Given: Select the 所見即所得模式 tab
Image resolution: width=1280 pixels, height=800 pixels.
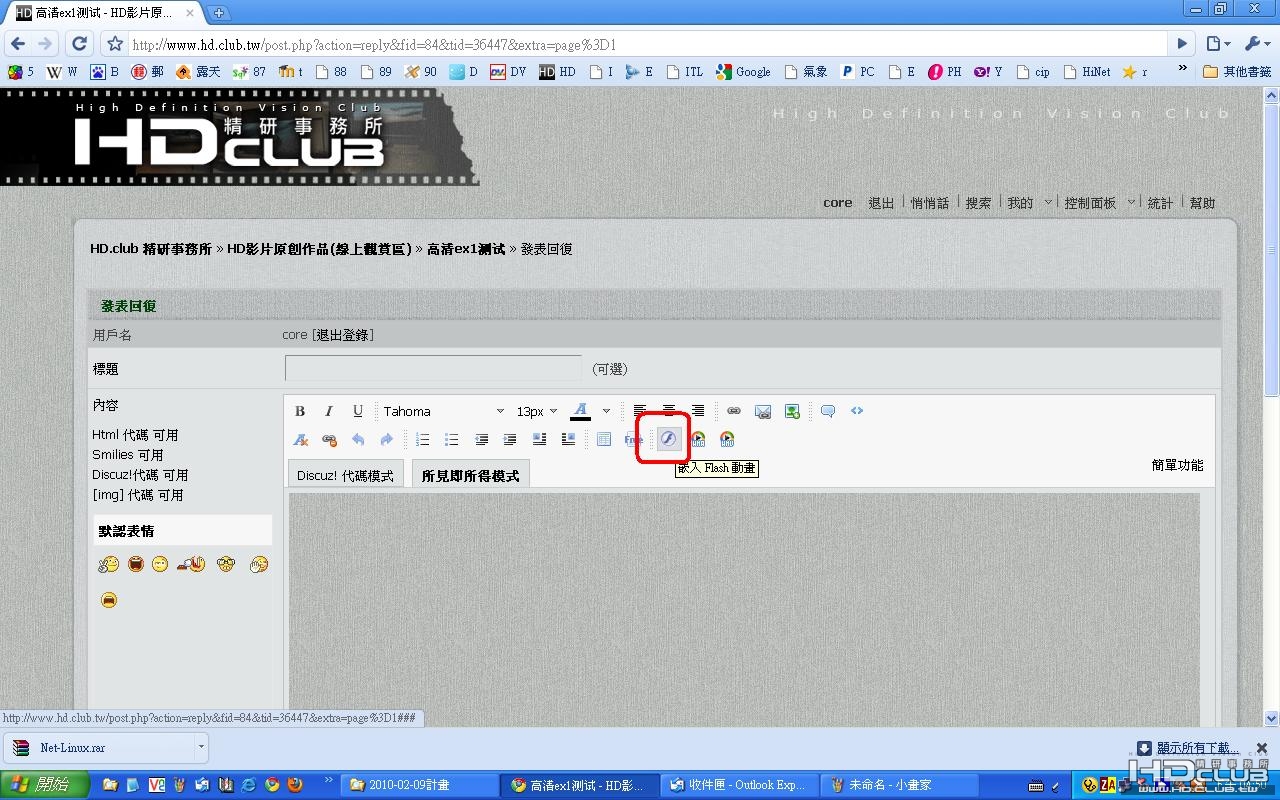Looking at the screenshot, I should pyautogui.click(x=470, y=476).
